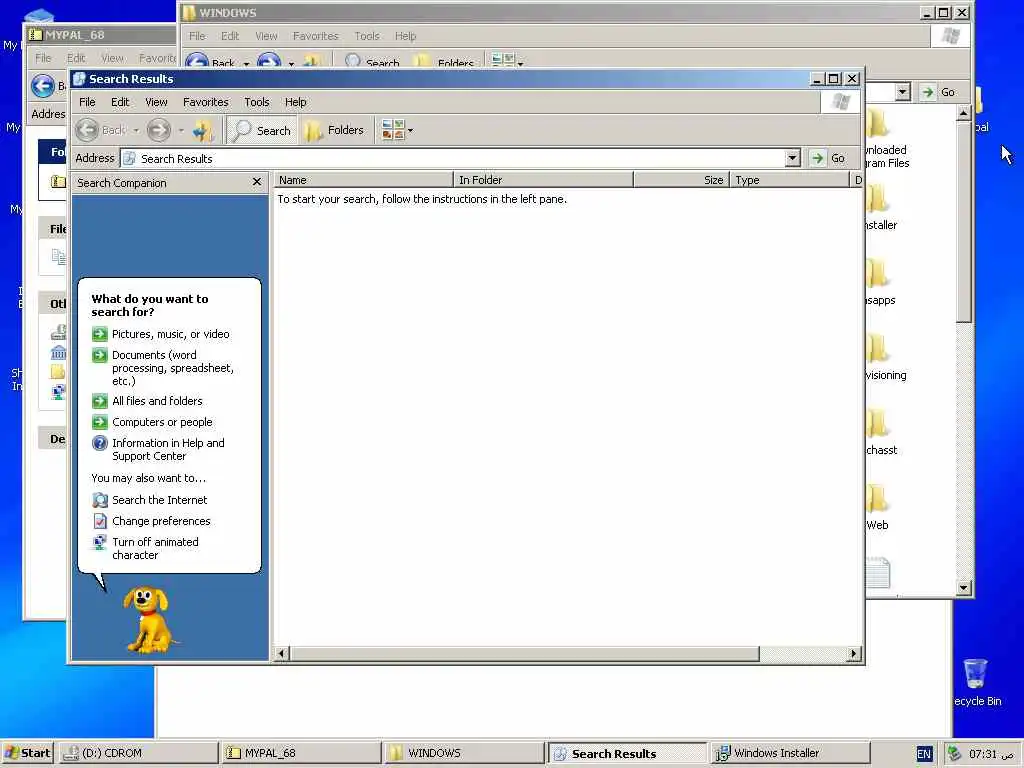Click green arrow icon beside All files and folders

coord(99,401)
